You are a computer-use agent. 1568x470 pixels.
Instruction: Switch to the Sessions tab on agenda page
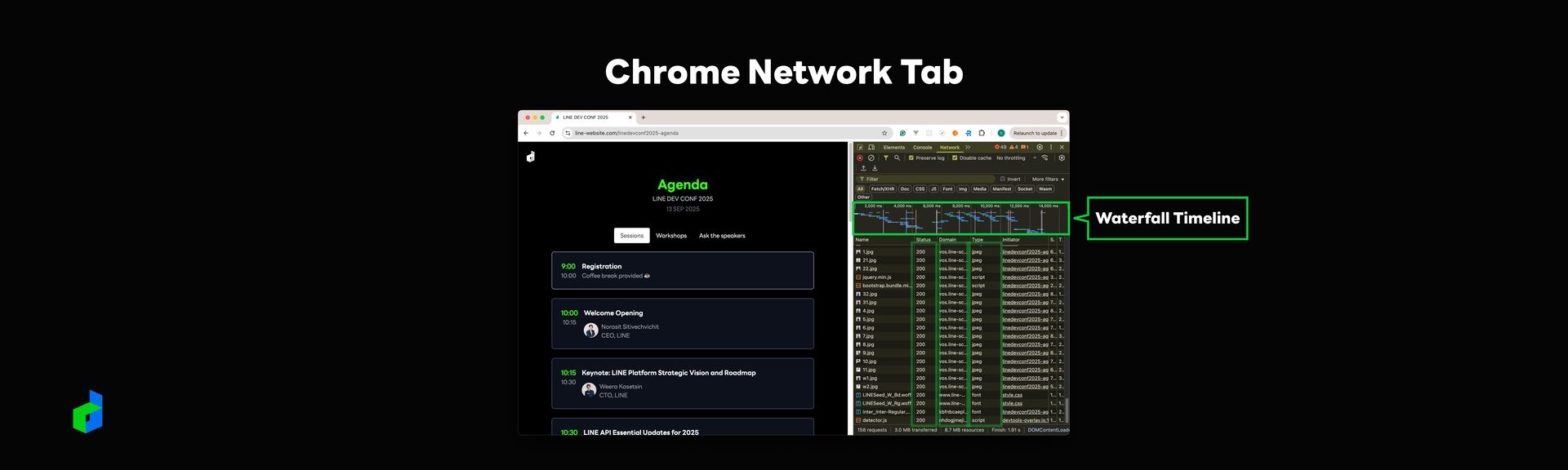[x=632, y=235]
